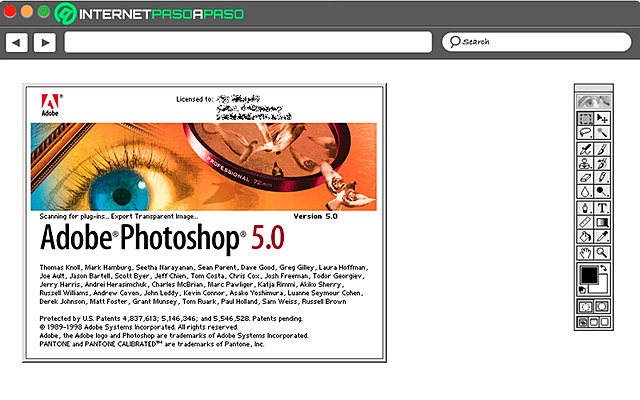Click the "Licensed to:" label
This screenshot has width=640, height=400.
[x=195, y=99]
